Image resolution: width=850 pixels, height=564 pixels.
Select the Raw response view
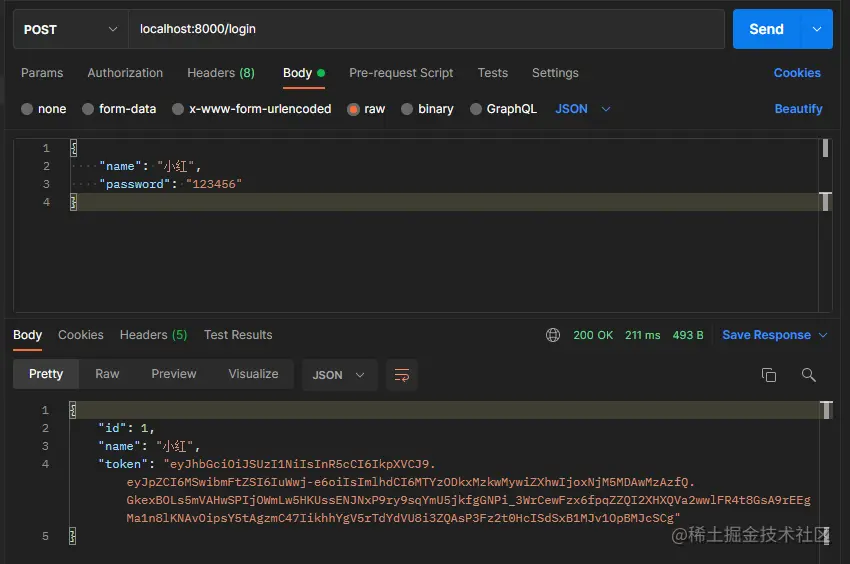pos(107,374)
